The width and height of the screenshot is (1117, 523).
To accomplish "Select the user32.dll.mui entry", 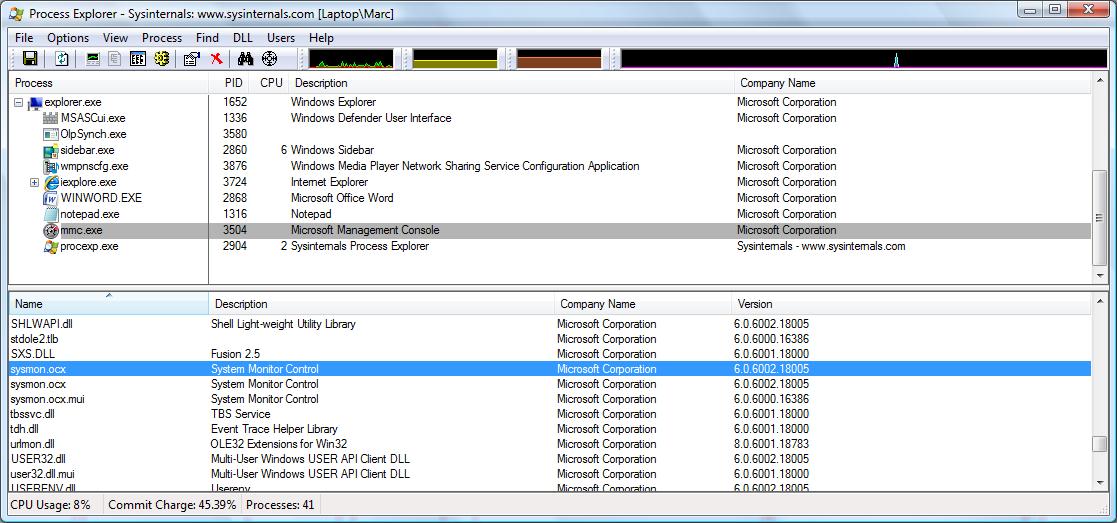I will (x=41, y=474).
